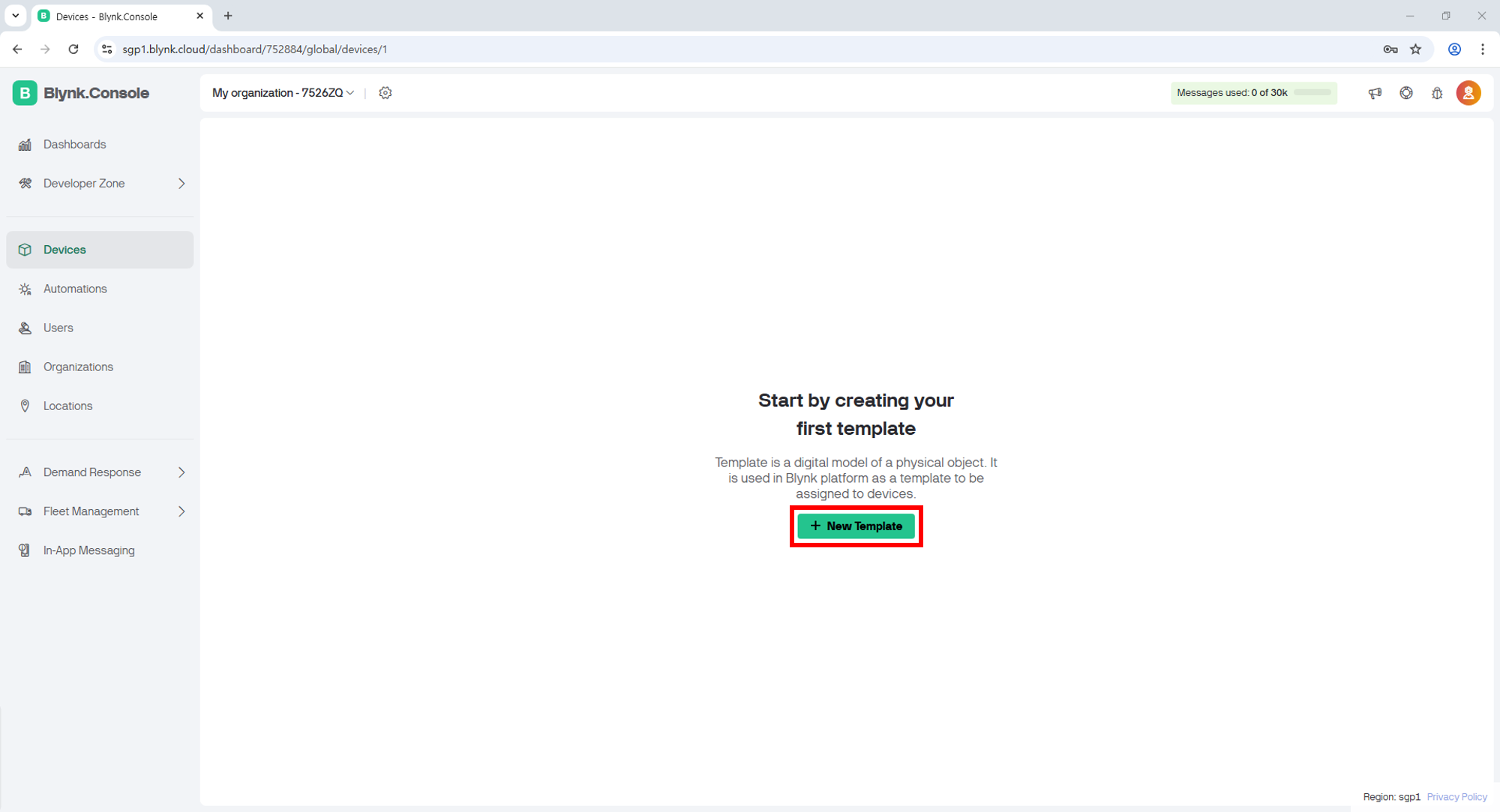
Task: Open Organizations menu item
Action: (x=100, y=367)
